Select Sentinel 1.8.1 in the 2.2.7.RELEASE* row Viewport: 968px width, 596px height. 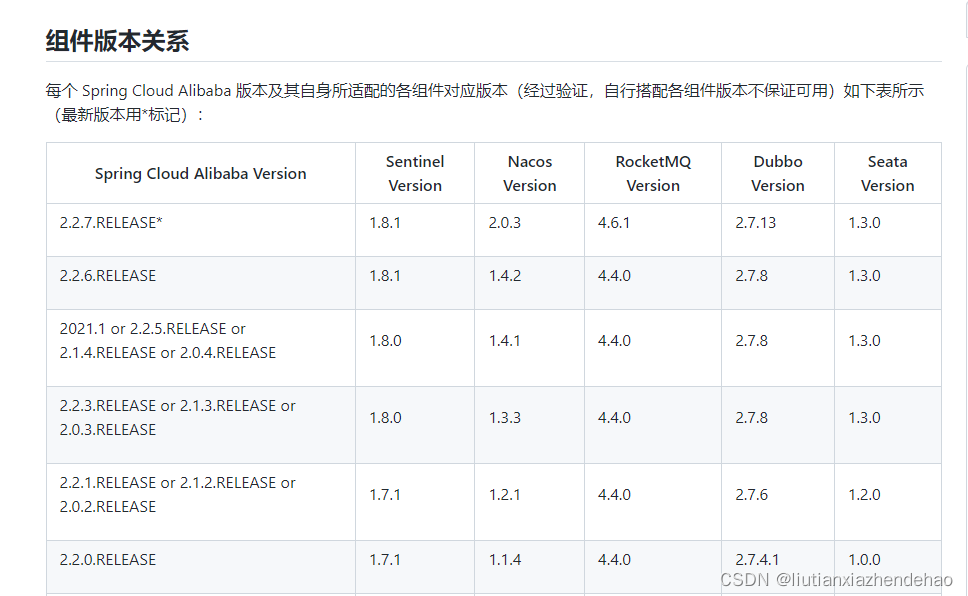(385, 223)
